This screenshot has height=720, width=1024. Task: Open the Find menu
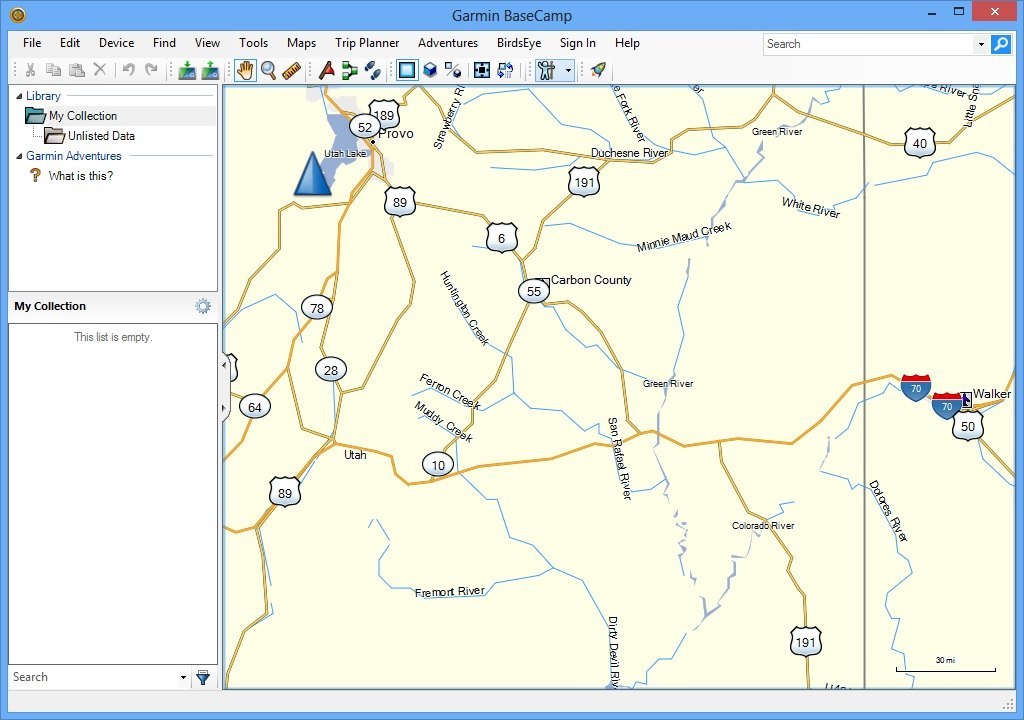[x=164, y=42]
